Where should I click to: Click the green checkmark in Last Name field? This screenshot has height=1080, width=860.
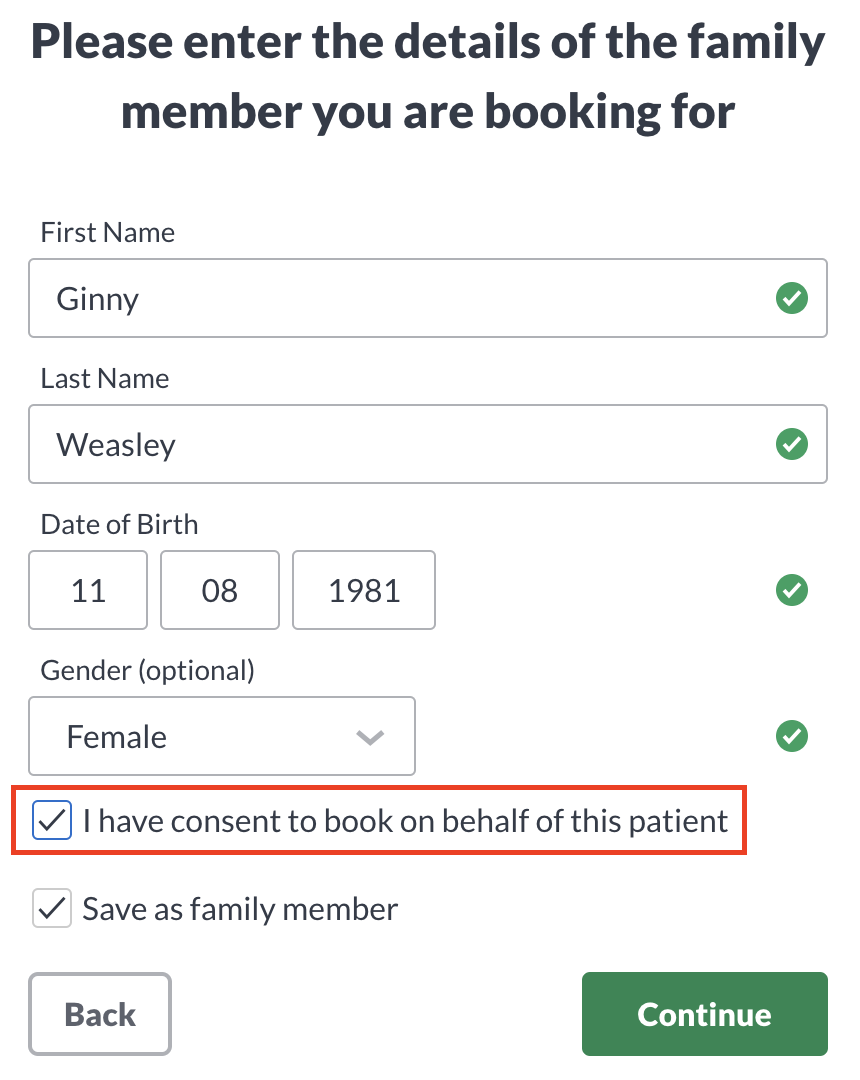coord(792,444)
